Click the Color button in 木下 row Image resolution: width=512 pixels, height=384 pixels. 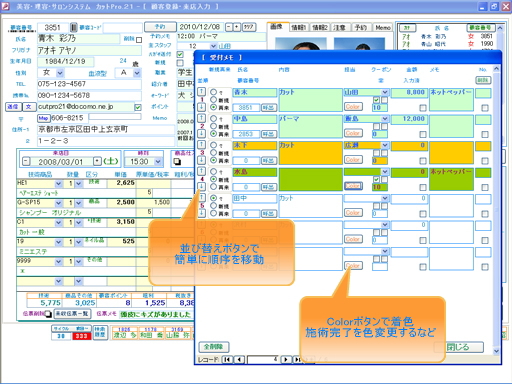353,160
